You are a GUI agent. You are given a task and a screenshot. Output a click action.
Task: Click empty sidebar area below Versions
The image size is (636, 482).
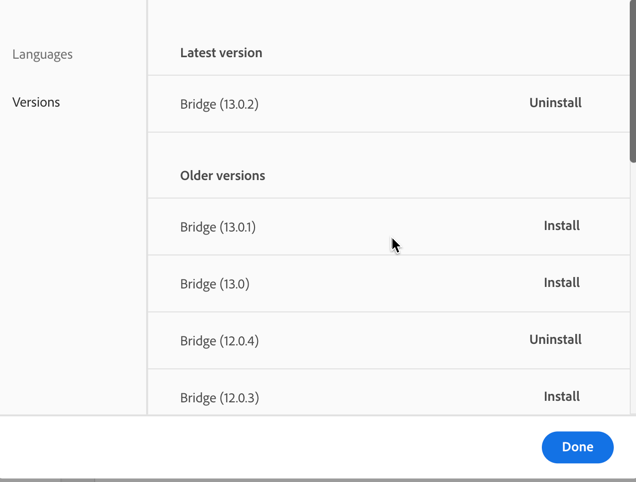72,260
